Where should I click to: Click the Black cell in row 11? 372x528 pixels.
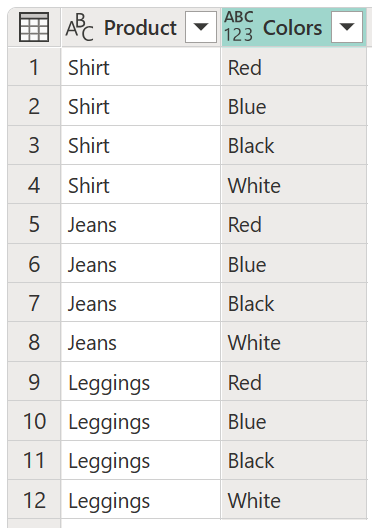click(x=294, y=460)
